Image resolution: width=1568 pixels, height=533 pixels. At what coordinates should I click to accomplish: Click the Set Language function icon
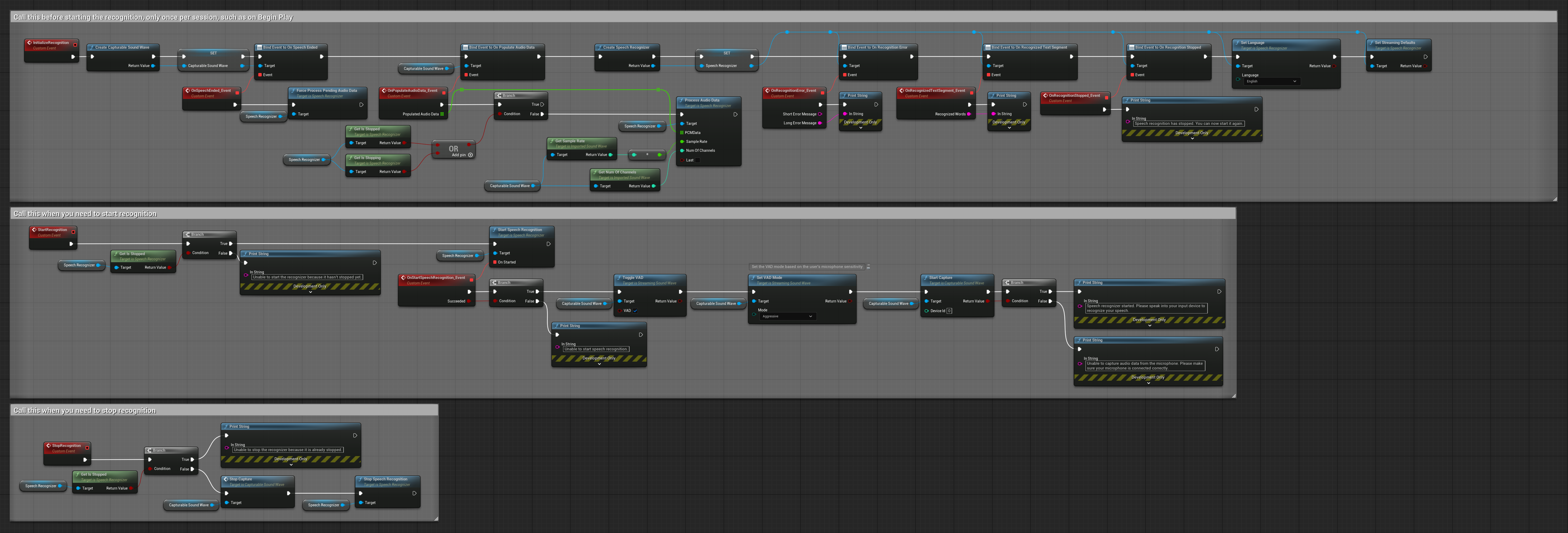coord(1238,43)
